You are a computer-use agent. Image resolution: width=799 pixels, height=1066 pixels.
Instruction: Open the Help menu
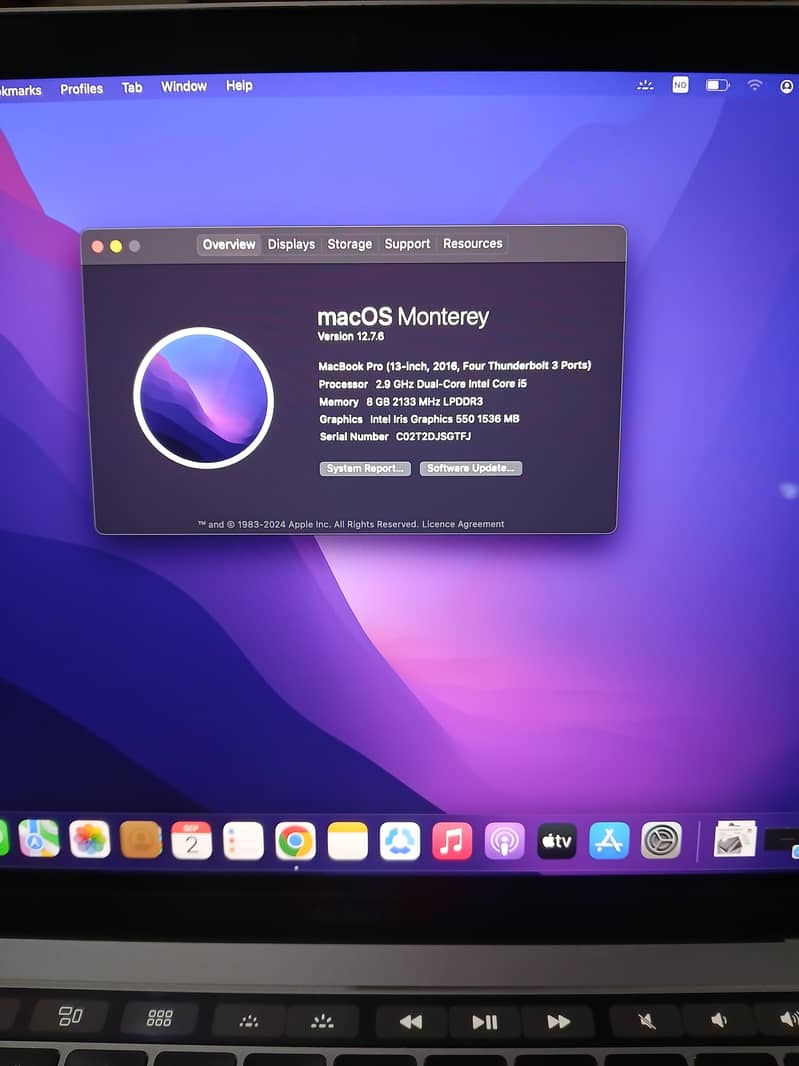click(239, 86)
